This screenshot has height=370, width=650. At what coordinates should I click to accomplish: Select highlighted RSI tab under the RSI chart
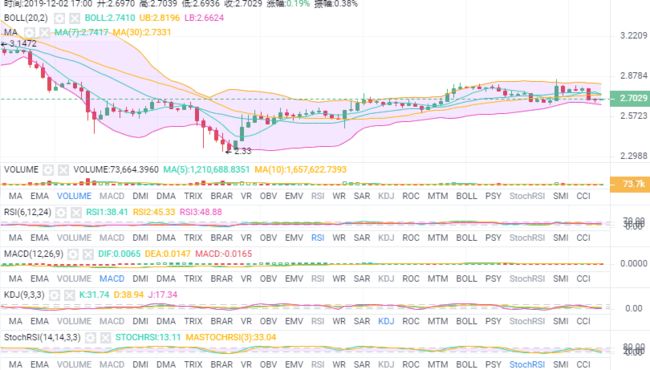pos(318,238)
